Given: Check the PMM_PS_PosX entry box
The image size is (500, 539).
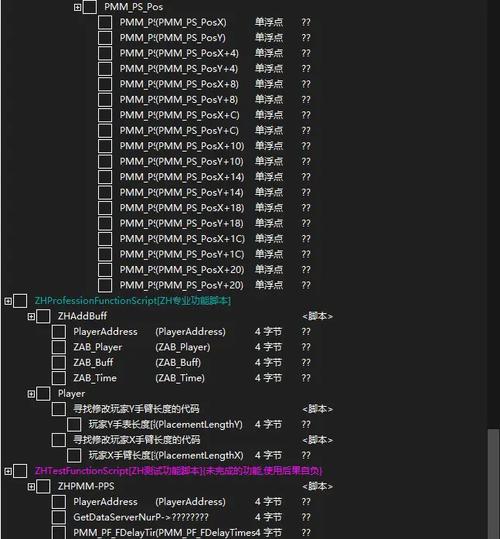Looking at the screenshot, I should (105, 22).
